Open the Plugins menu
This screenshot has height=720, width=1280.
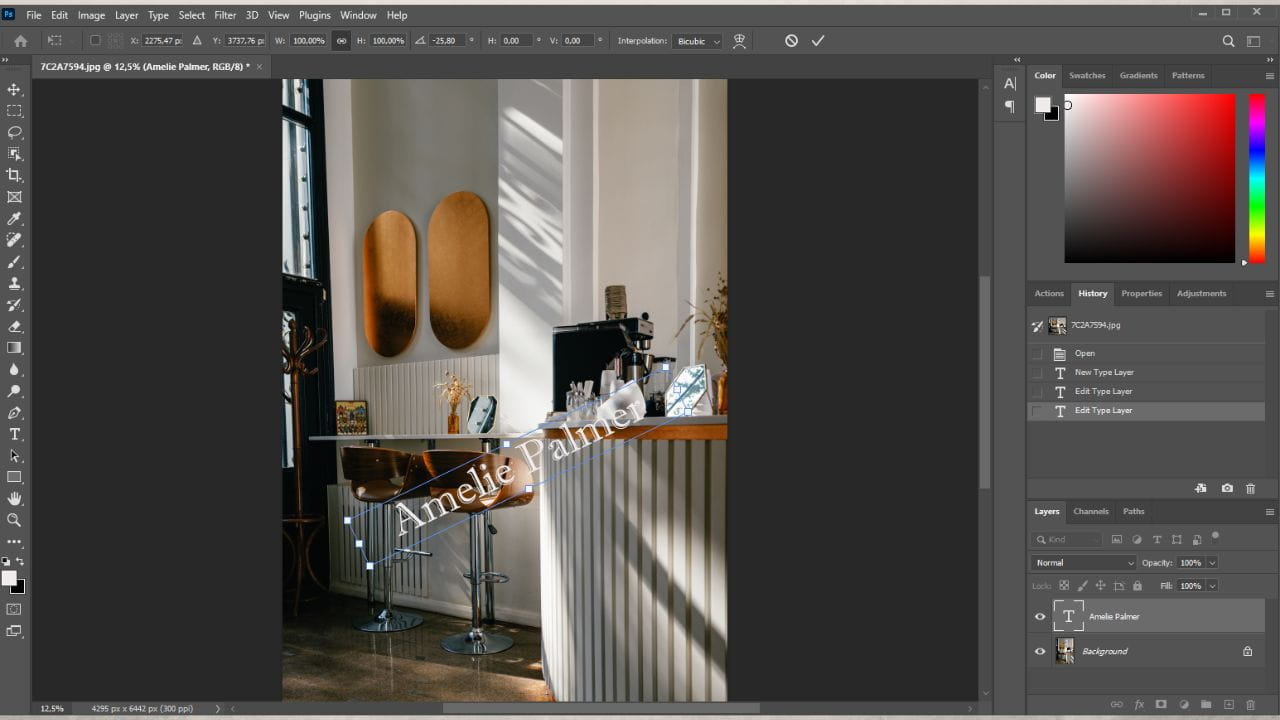pos(315,15)
